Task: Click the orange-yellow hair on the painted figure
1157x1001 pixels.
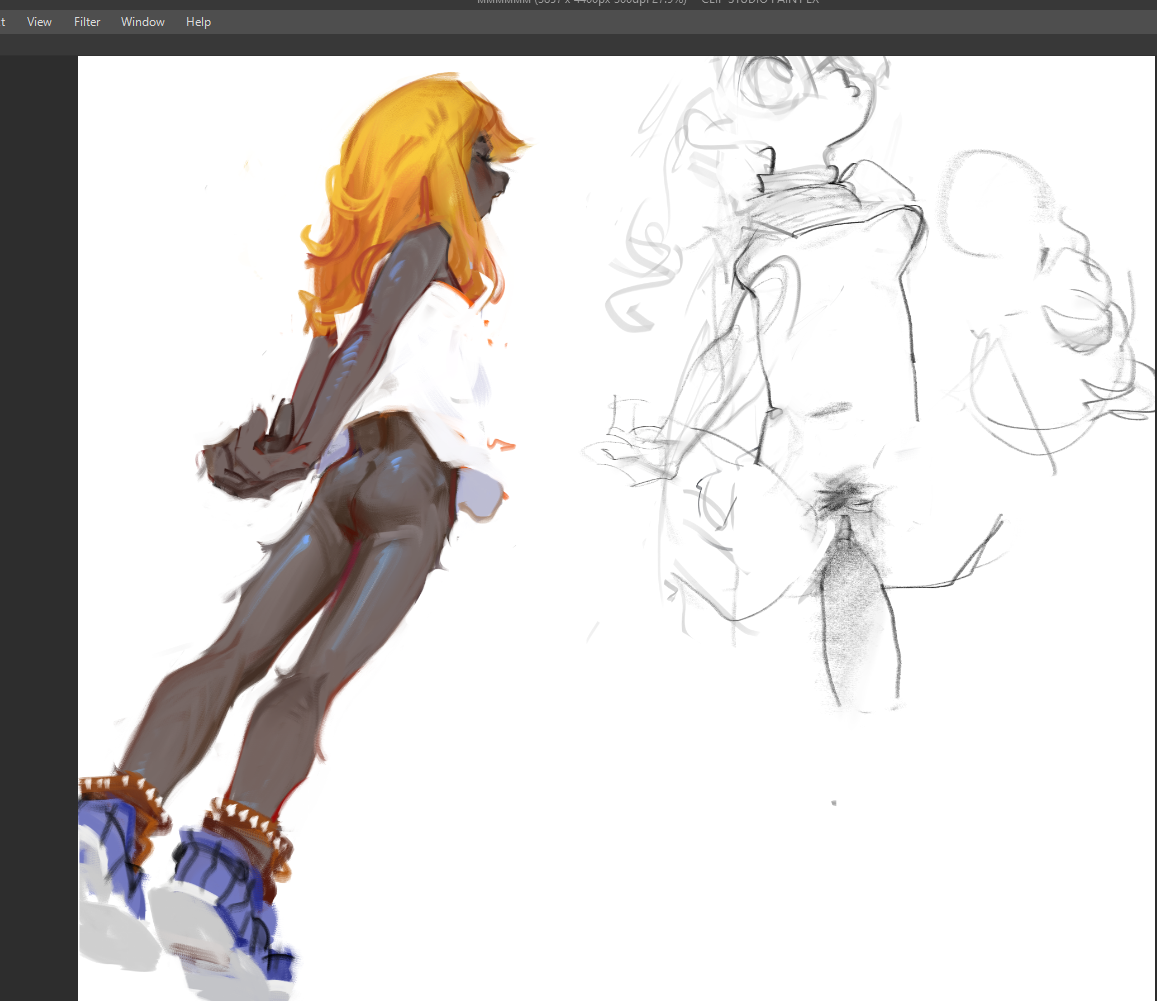Action: tap(400, 170)
